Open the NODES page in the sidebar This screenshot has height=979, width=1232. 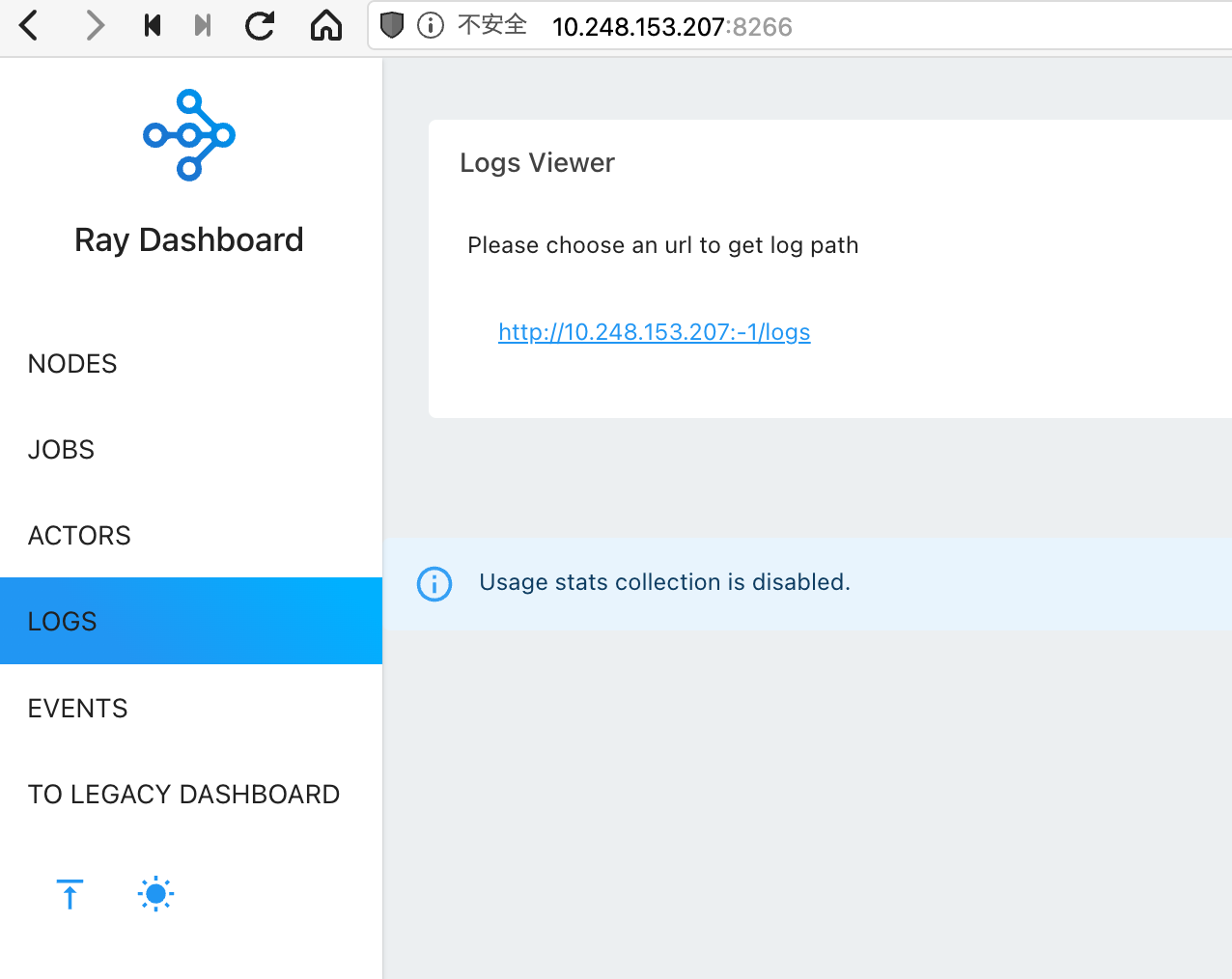click(x=191, y=364)
